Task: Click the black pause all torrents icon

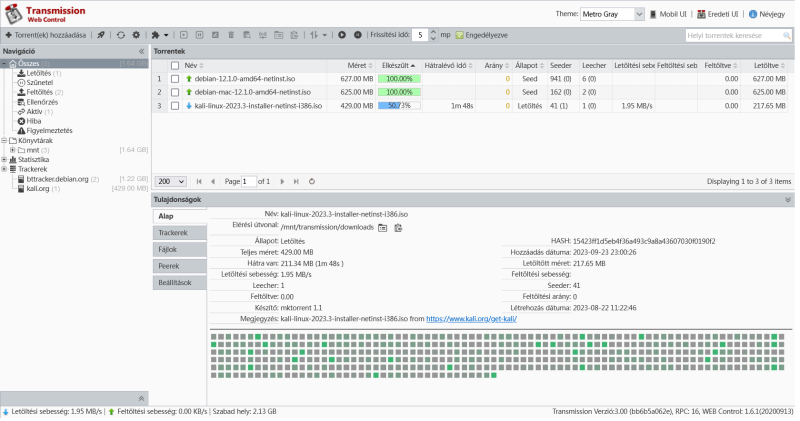Action: click(x=358, y=35)
